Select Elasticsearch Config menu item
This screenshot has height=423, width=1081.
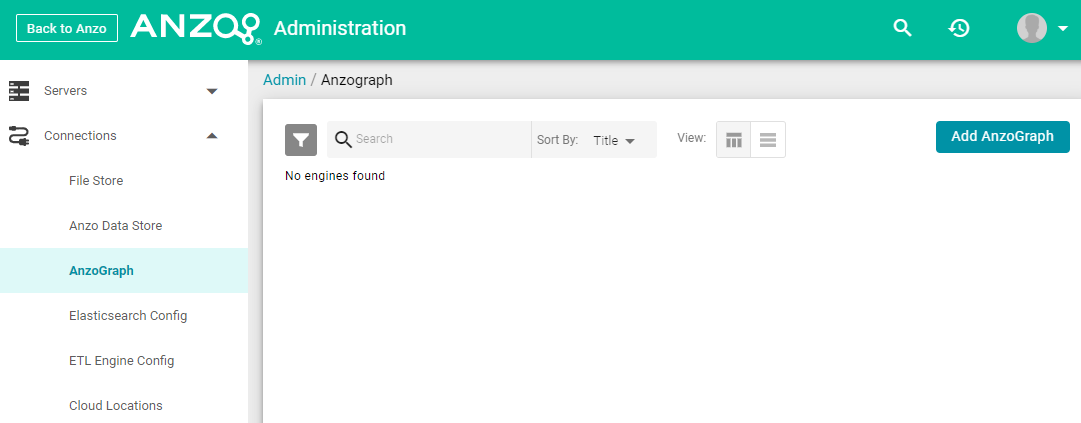click(128, 316)
